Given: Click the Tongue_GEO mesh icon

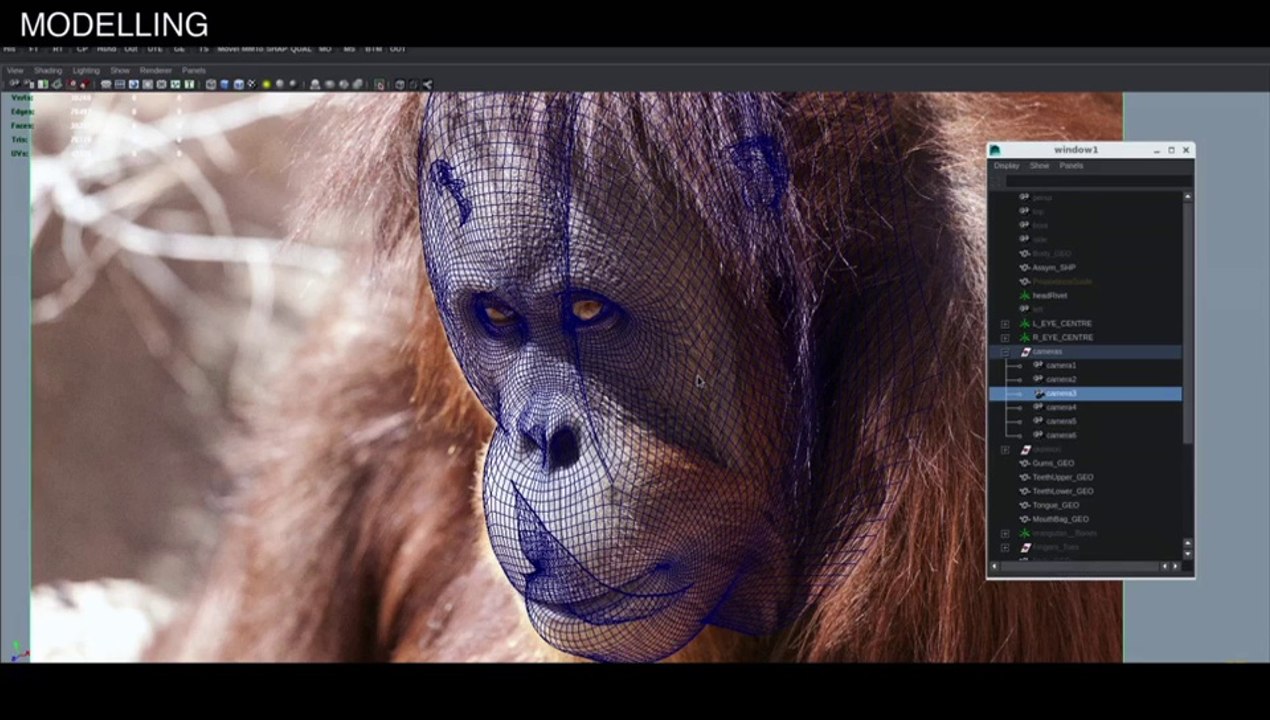Looking at the screenshot, I should [x=1025, y=506].
